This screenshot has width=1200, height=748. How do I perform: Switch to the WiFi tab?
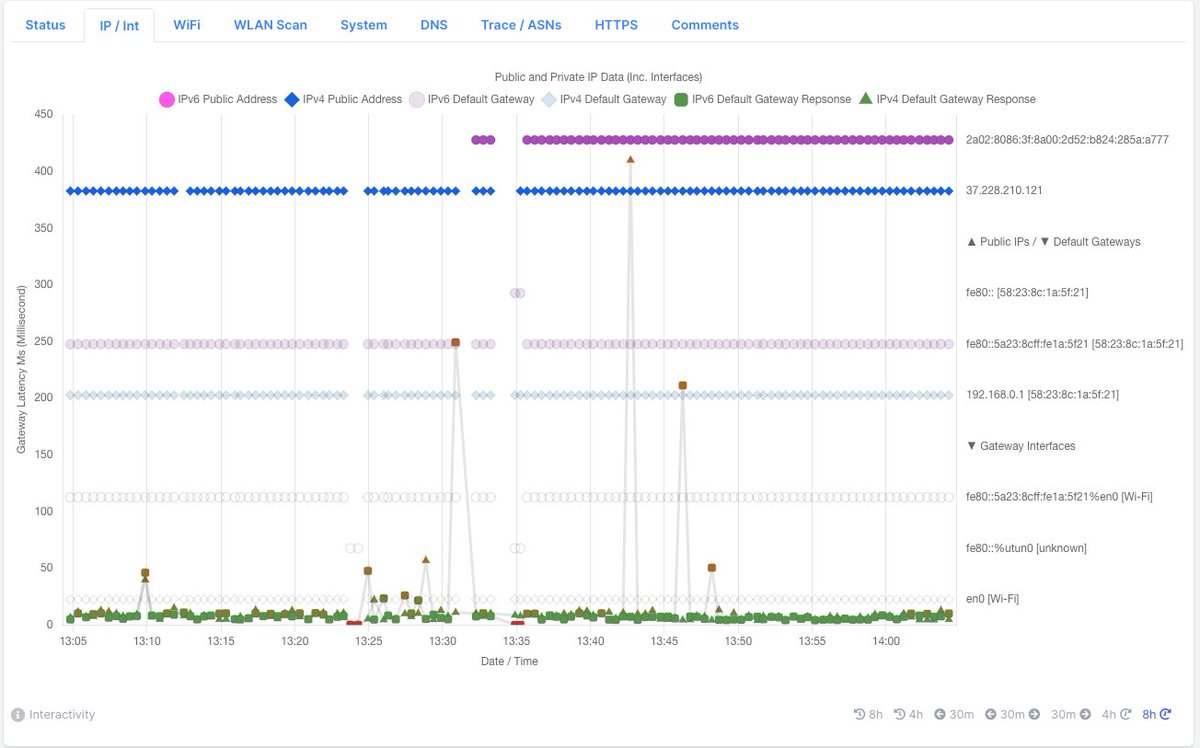point(186,25)
